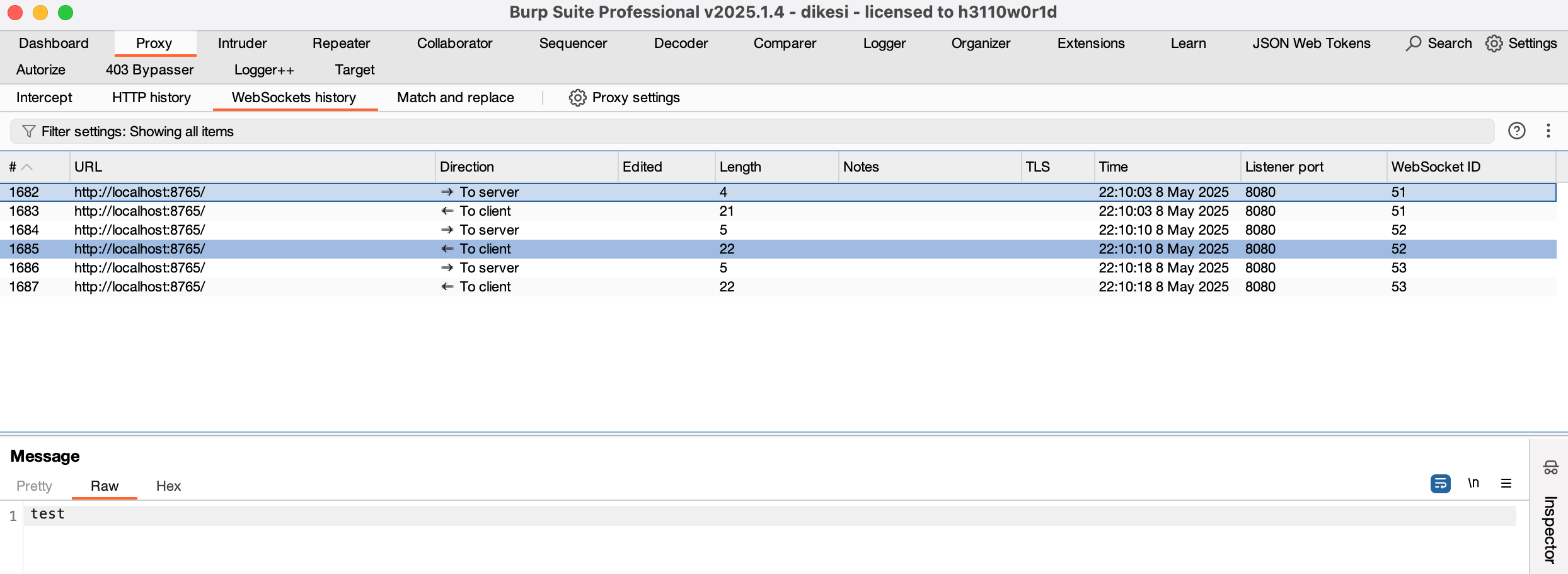1568x574 pixels.
Task: Switch to HTTP history tab
Action: tap(151, 98)
